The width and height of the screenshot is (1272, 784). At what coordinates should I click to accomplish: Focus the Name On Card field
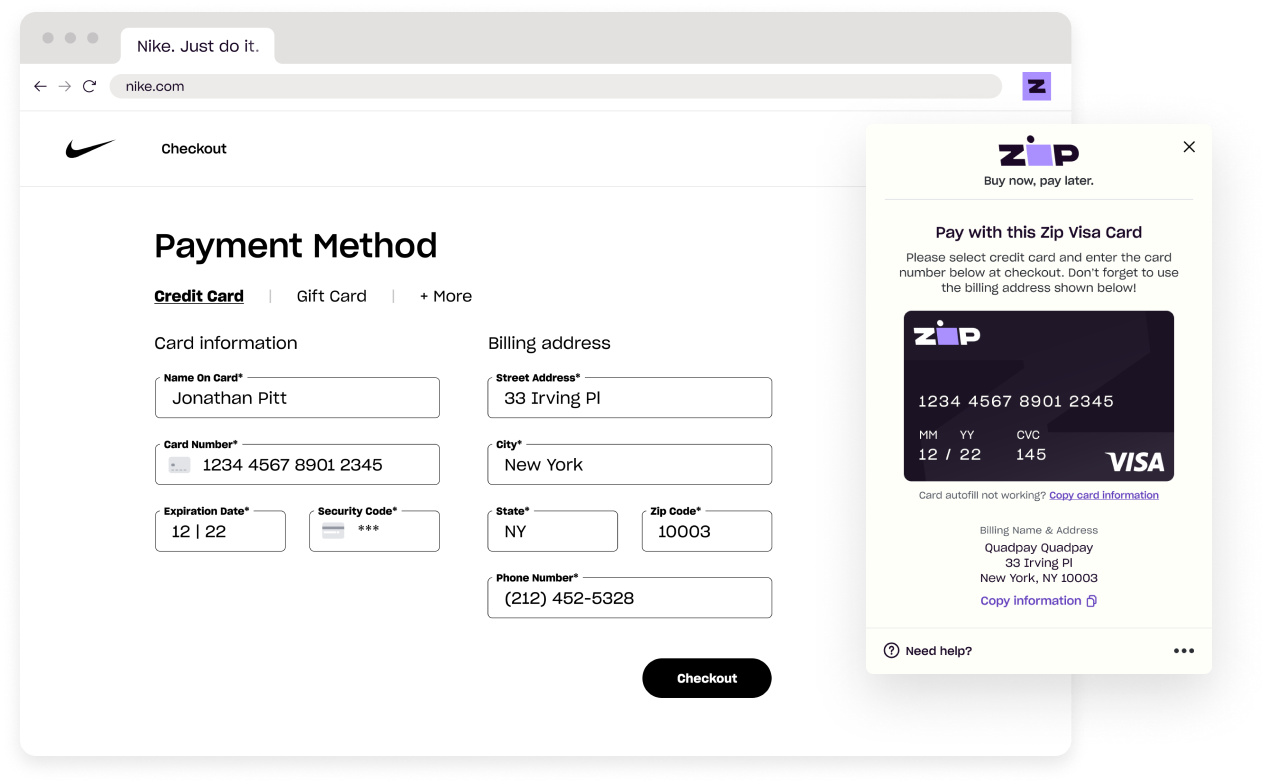297,398
